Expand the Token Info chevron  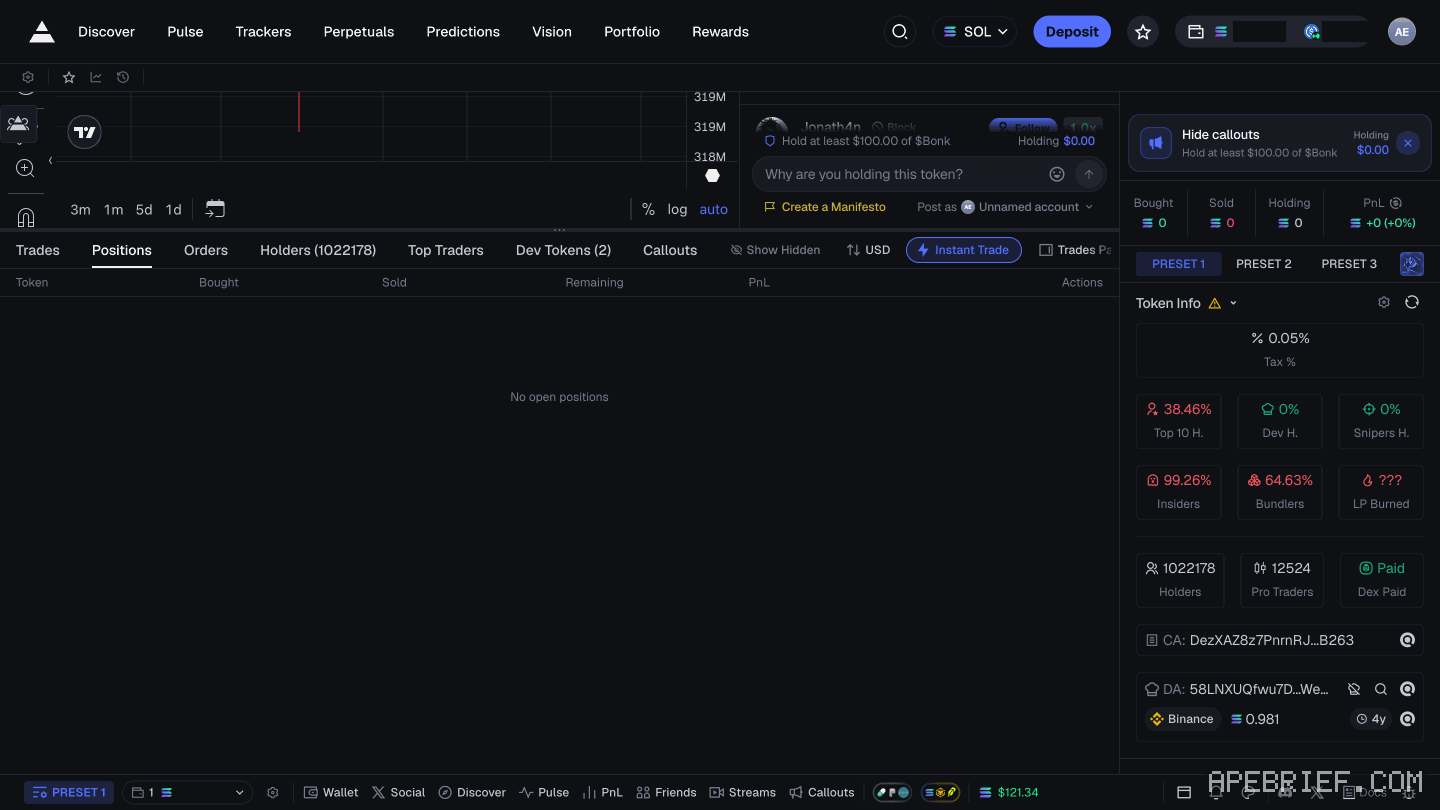[1233, 303]
